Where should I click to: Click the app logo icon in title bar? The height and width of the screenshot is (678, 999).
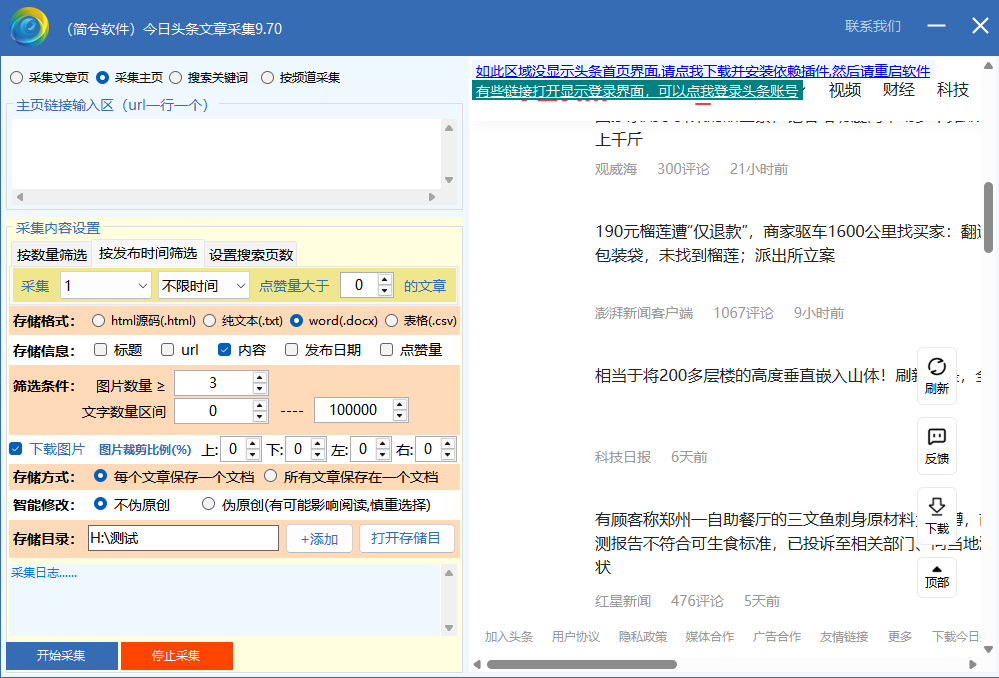(30, 27)
